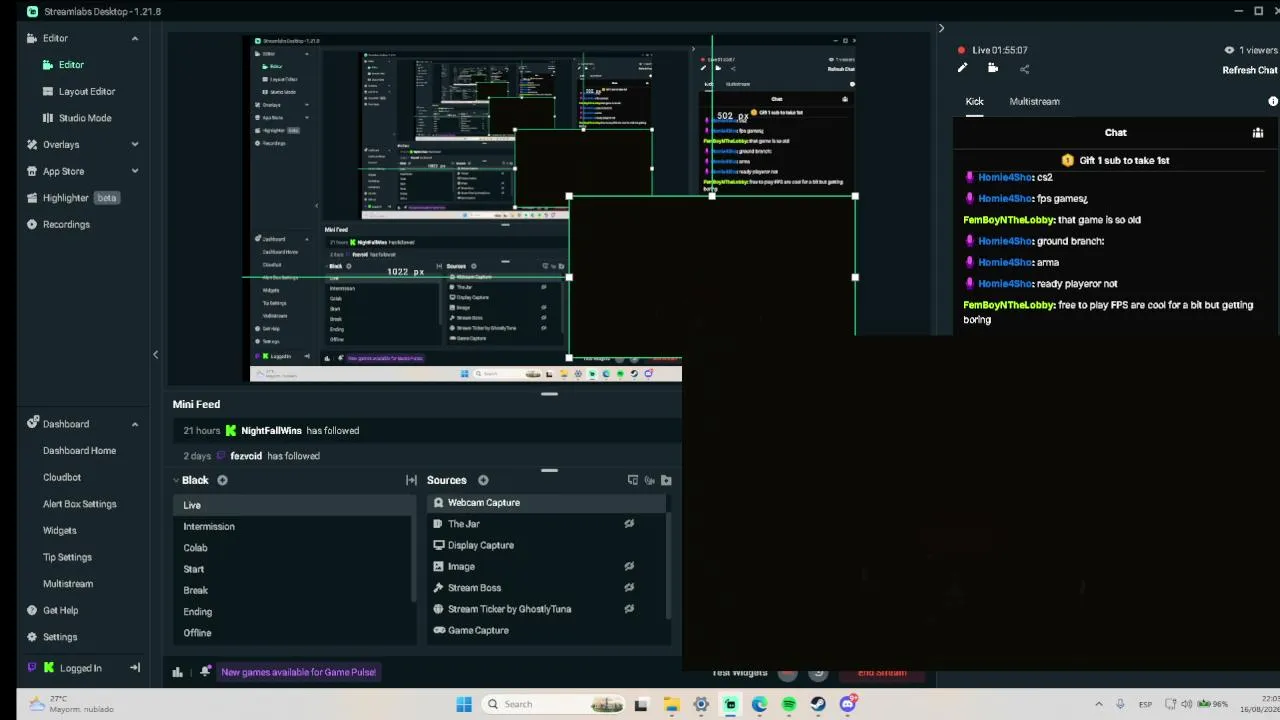Click the camera clip icon under Live timer
The height and width of the screenshot is (720, 1280).
click(x=993, y=69)
